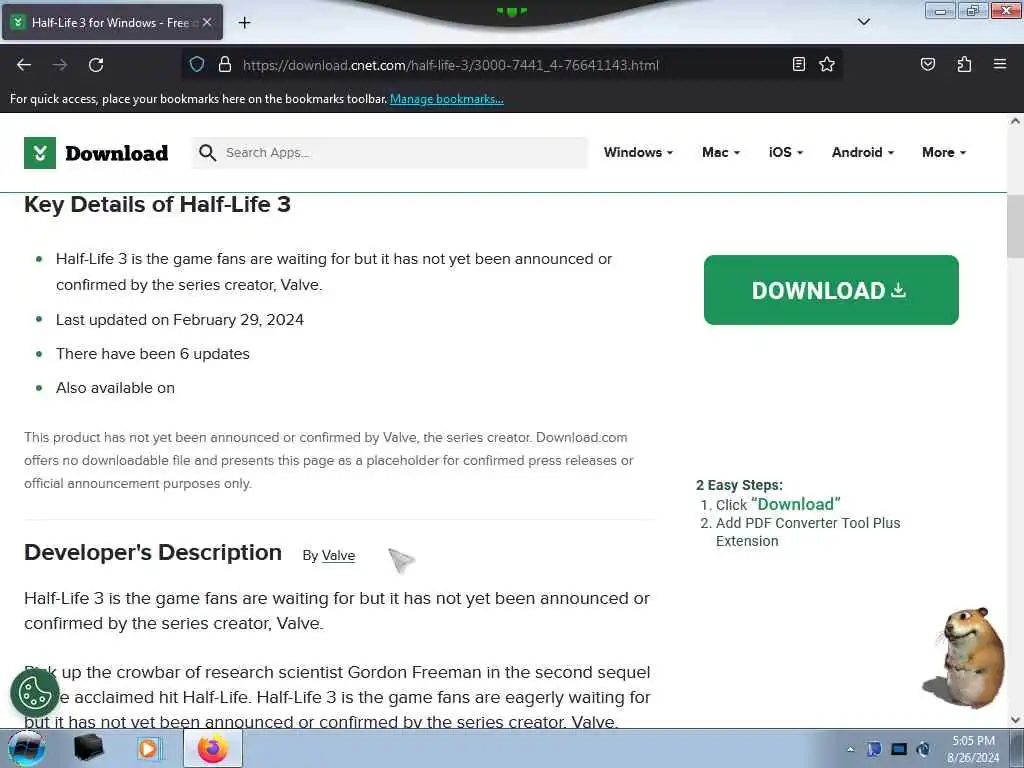Click "There have been 6 updates" text
Viewport: 1024px width, 768px height.
pos(153,354)
